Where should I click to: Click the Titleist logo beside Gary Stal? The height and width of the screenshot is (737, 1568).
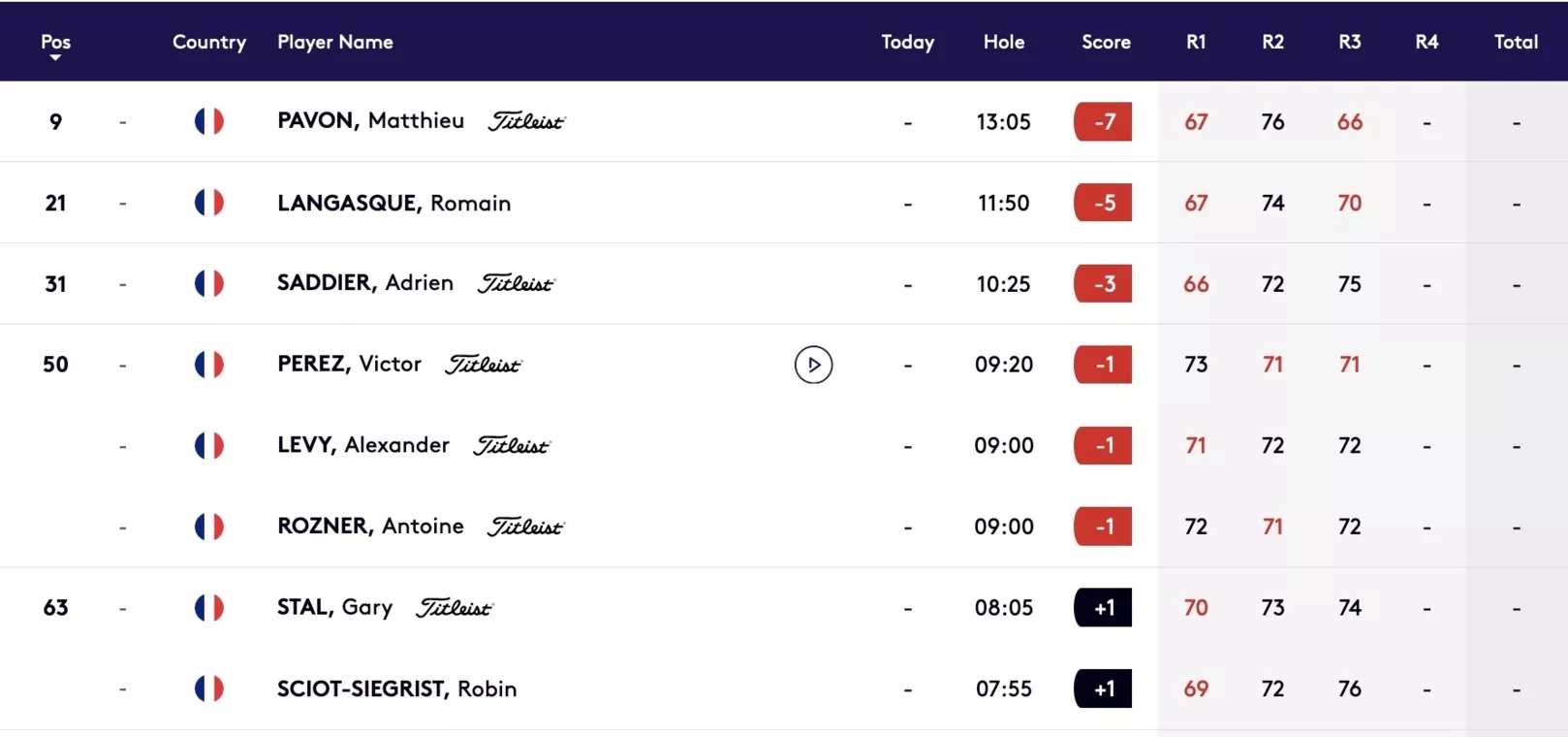click(x=455, y=608)
